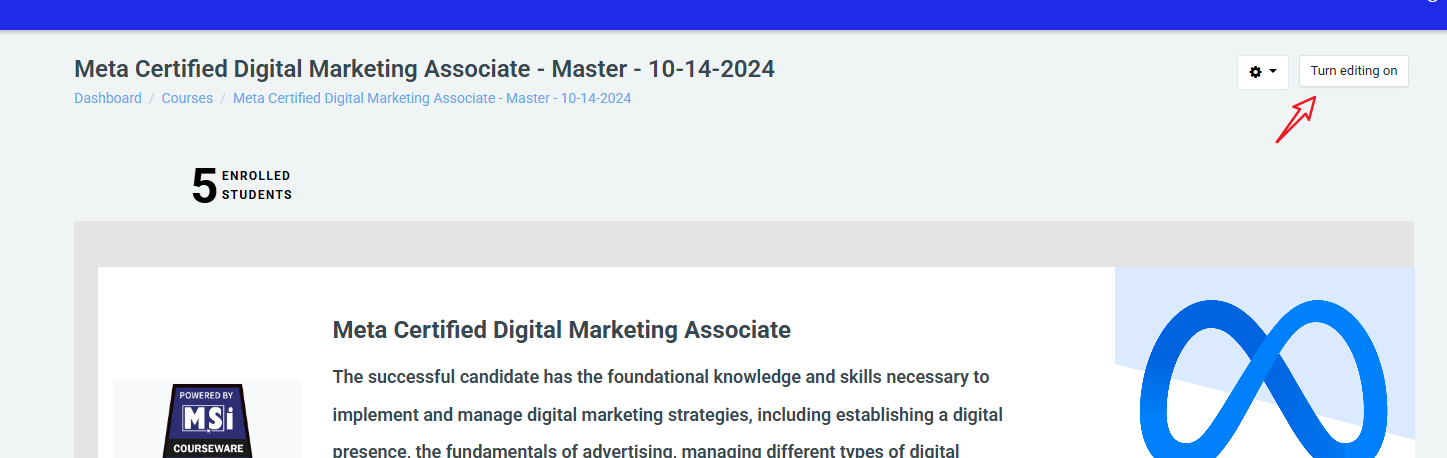Click the first breadcrumb slash separator
This screenshot has width=1447, height=458.
coord(152,98)
